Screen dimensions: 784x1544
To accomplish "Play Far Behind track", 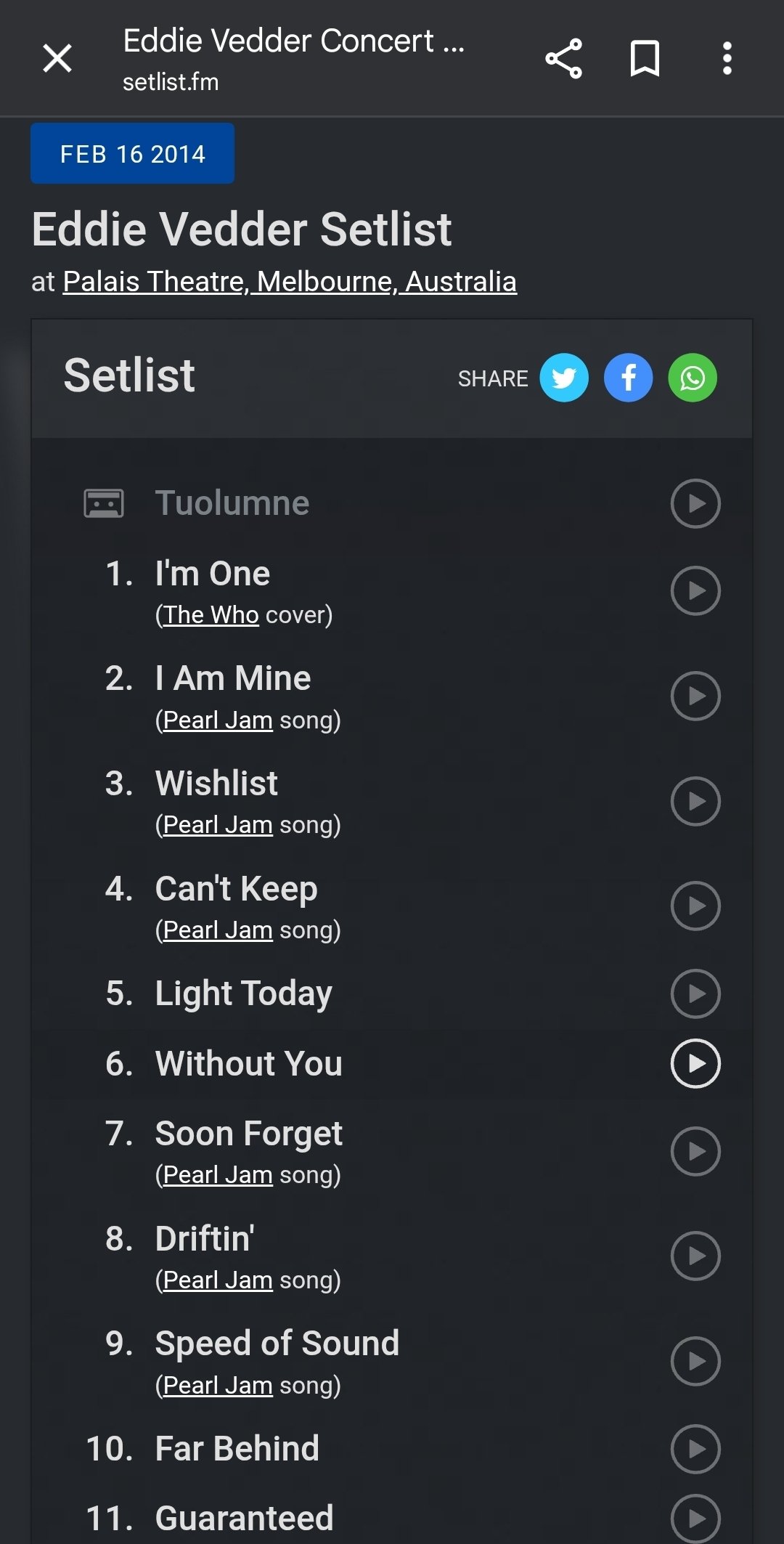I will (695, 1449).
